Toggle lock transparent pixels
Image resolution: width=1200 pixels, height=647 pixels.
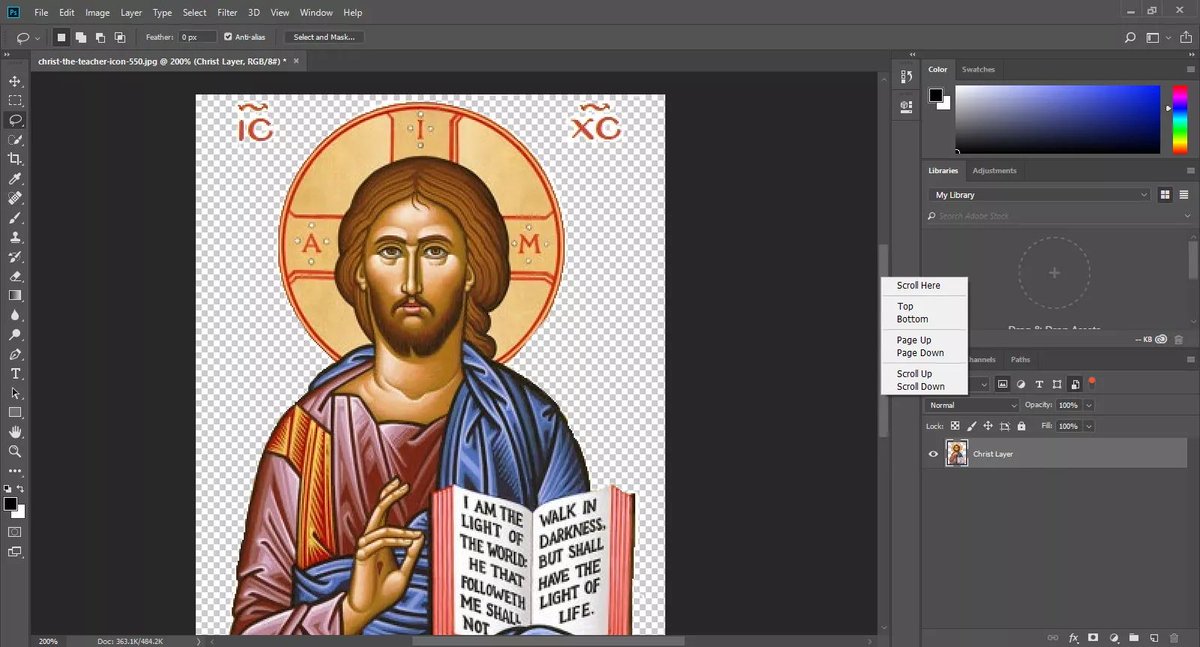tap(955, 426)
